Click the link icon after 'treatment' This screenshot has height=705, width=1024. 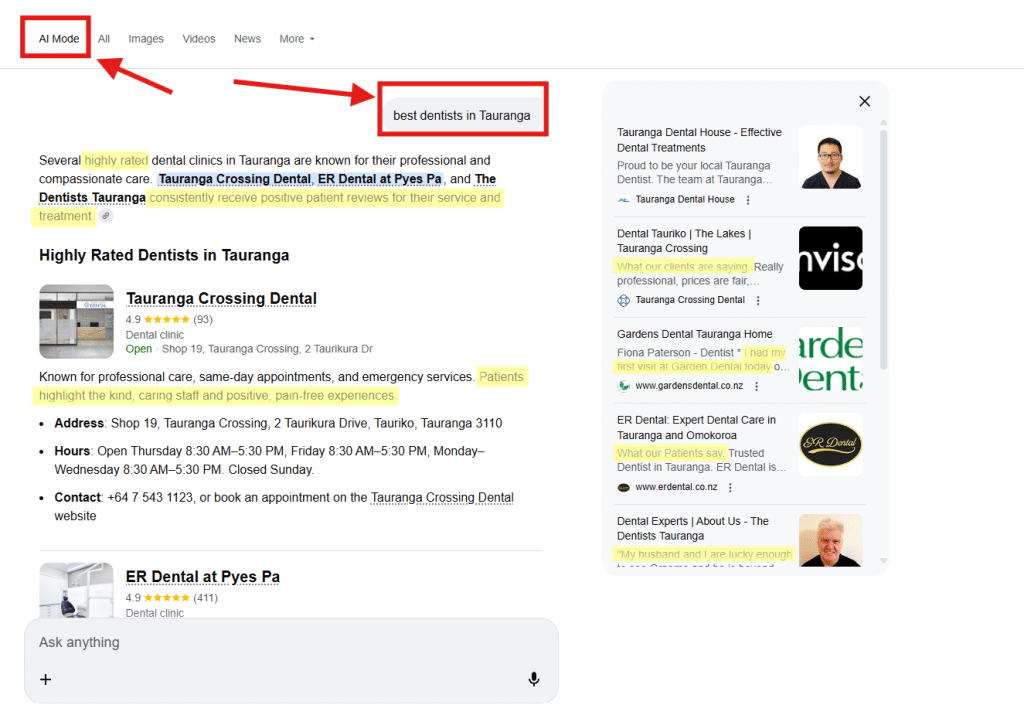click(x=106, y=216)
